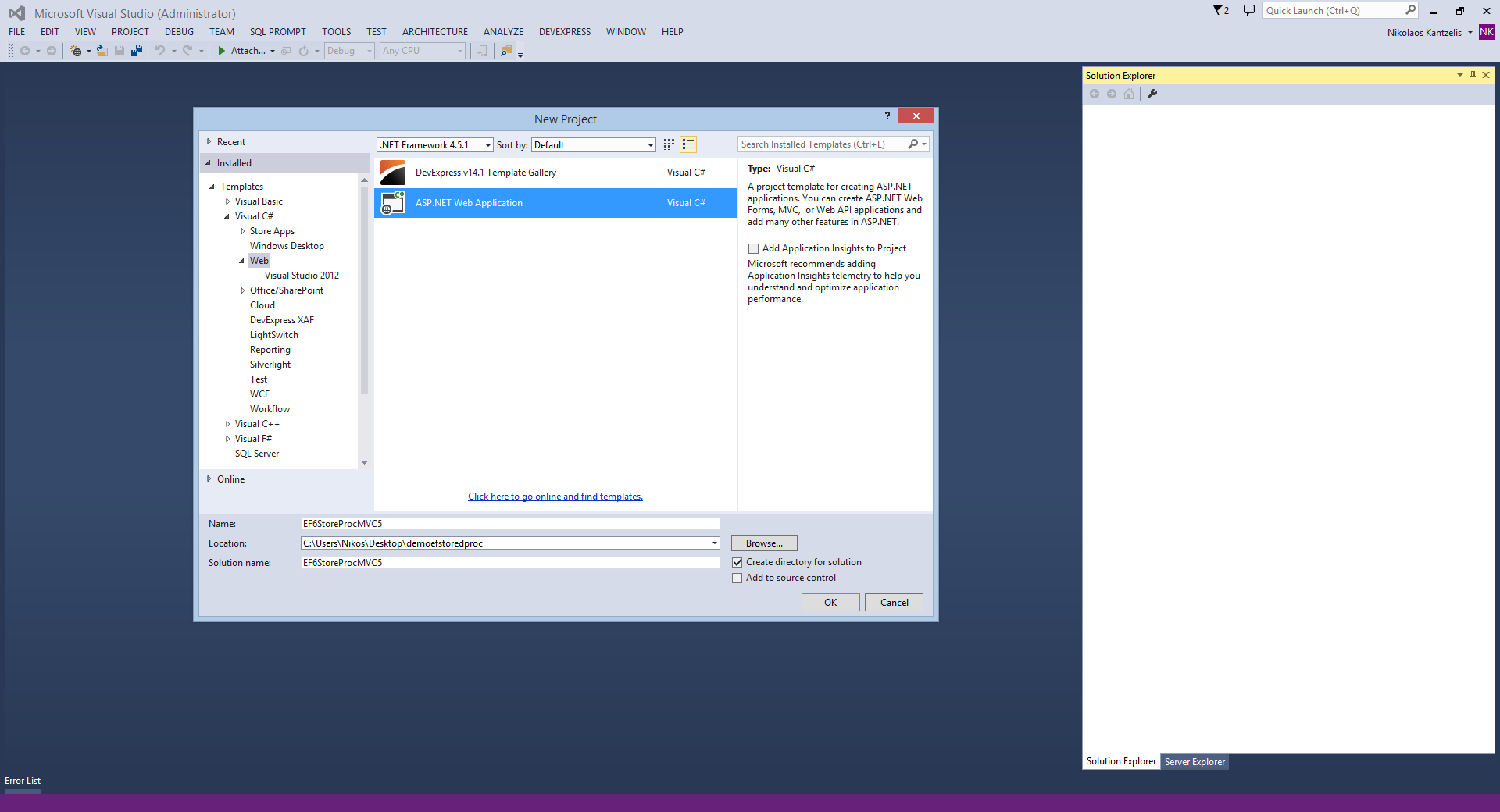Pin the Solution Explorer with auto-hide icon
Image resolution: width=1500 pixels, height=812 pixels.
[1473, 75]
